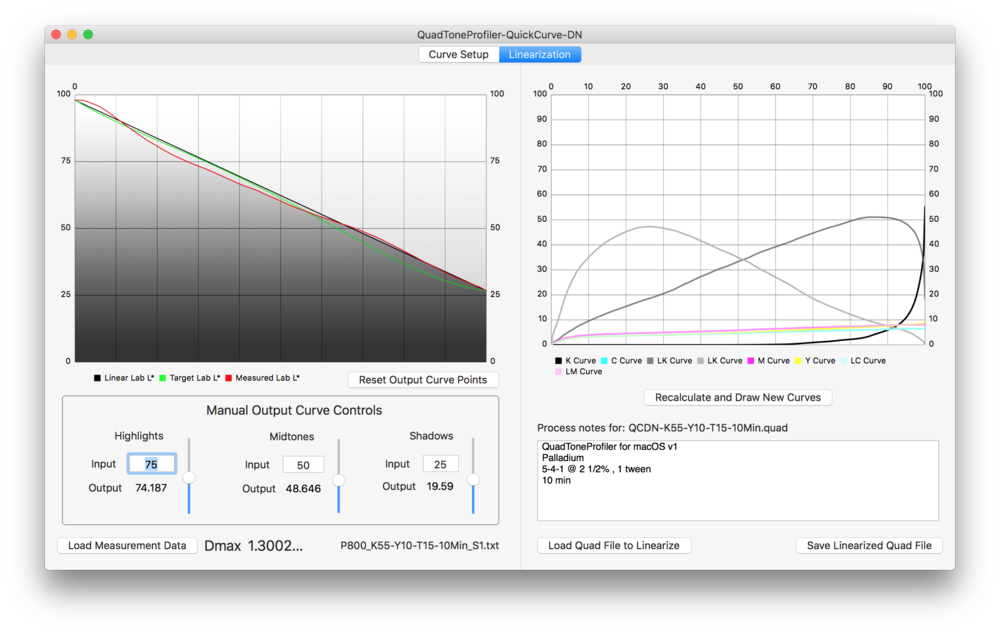Click the cyan C Curve legend swatch
This screenshot has height=634, width=1000.
pos(604,361)
